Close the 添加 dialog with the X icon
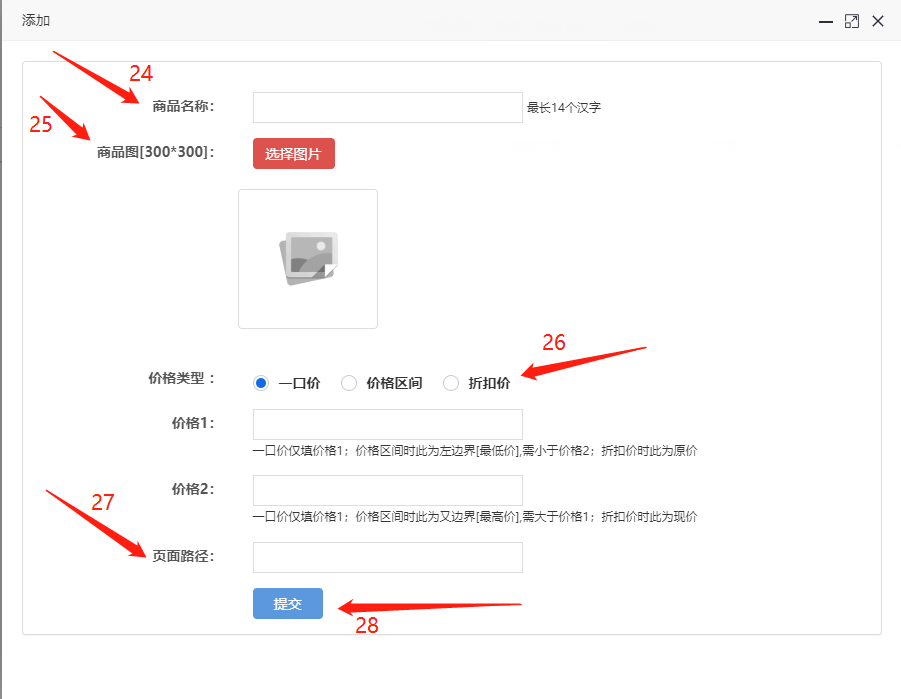Screen dimensions: 901x699 tap(878, 21)
